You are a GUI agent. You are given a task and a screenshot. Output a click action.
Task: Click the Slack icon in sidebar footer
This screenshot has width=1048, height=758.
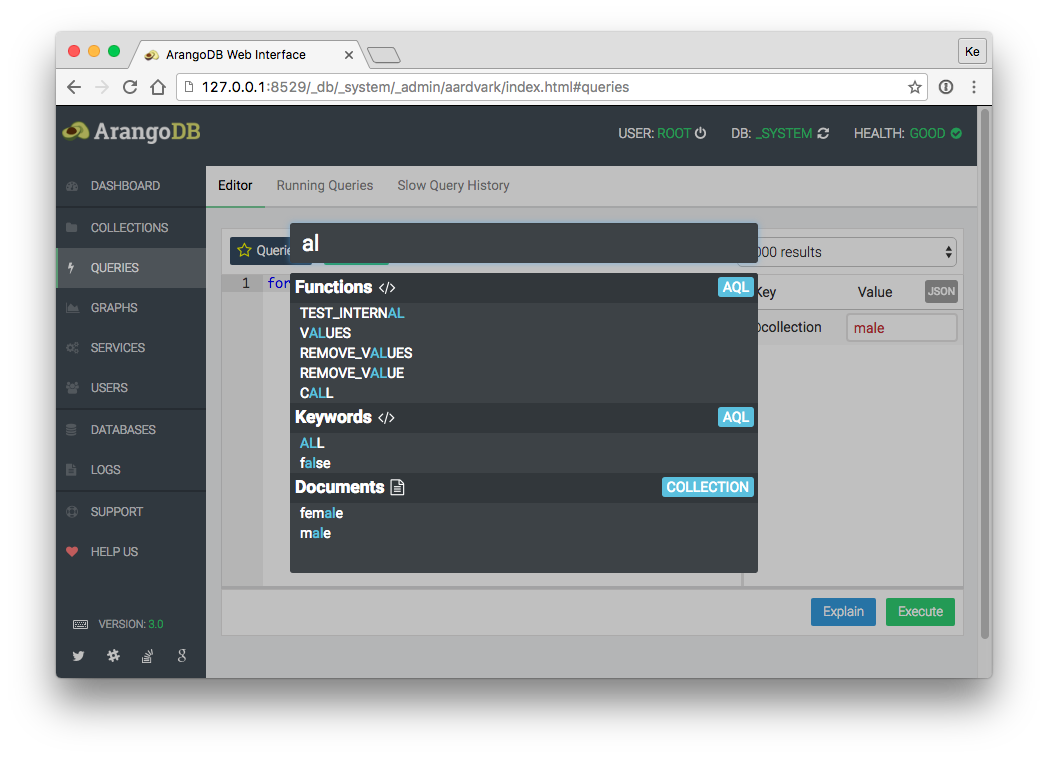pos(113,656)
